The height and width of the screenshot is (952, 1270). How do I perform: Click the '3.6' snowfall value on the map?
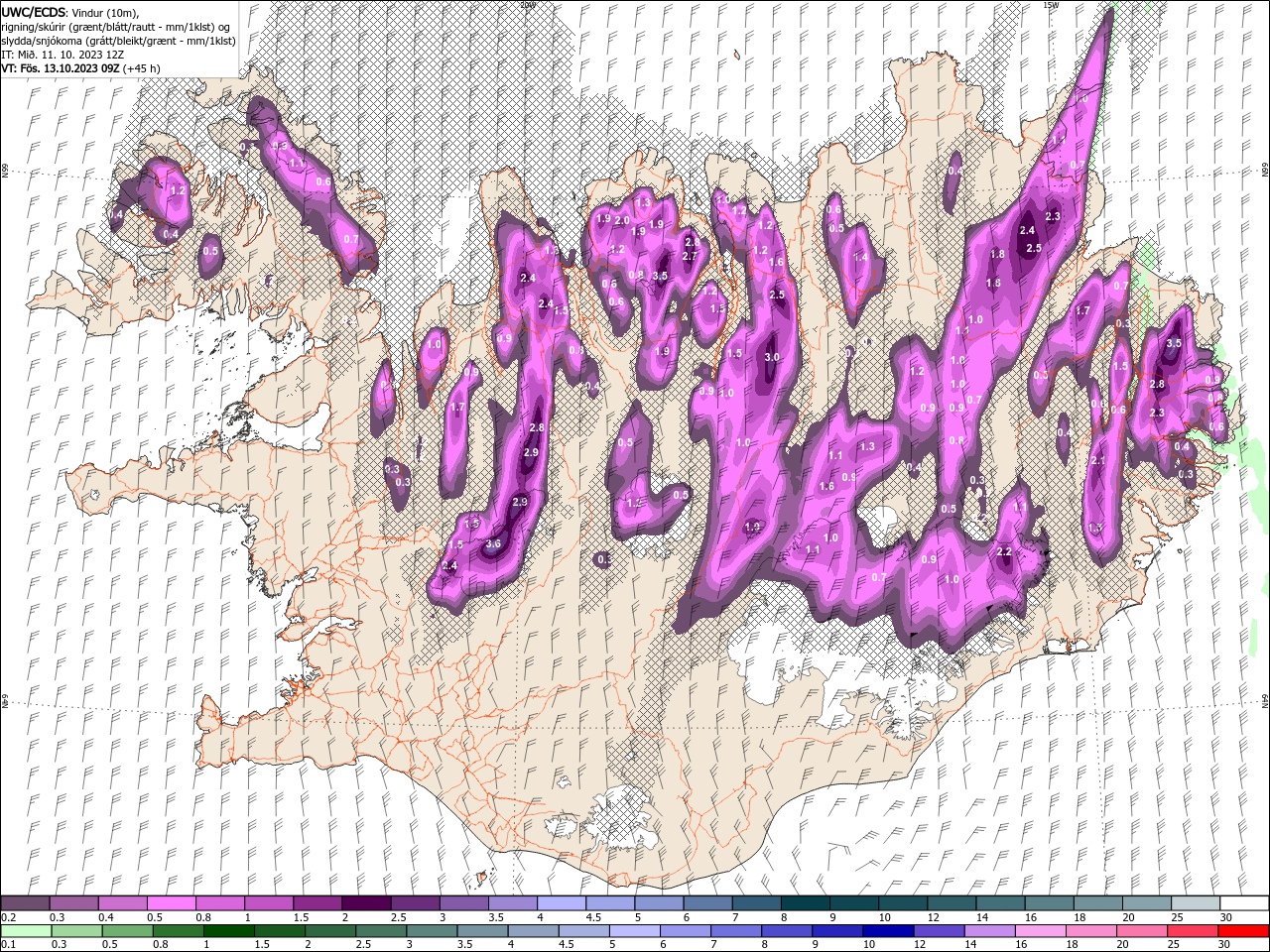coord(493,544)
